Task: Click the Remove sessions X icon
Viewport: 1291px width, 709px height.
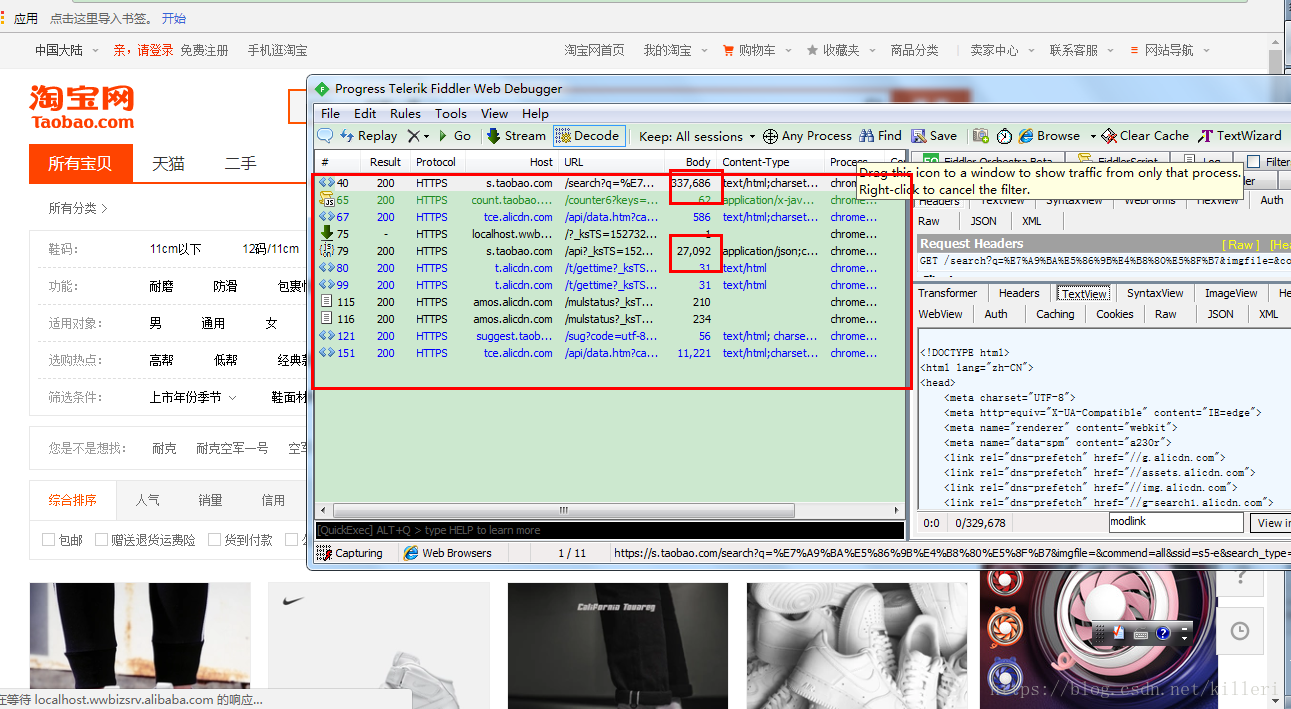Action: [x=413, y=136]
